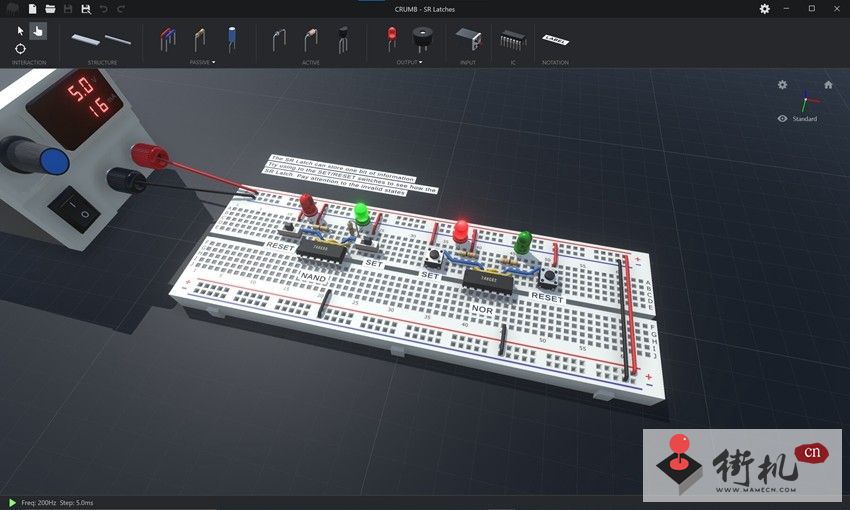The height and width of the screenshot is (510, 850).
Task: Pick the Label notation component
Action: click(556, 40)
